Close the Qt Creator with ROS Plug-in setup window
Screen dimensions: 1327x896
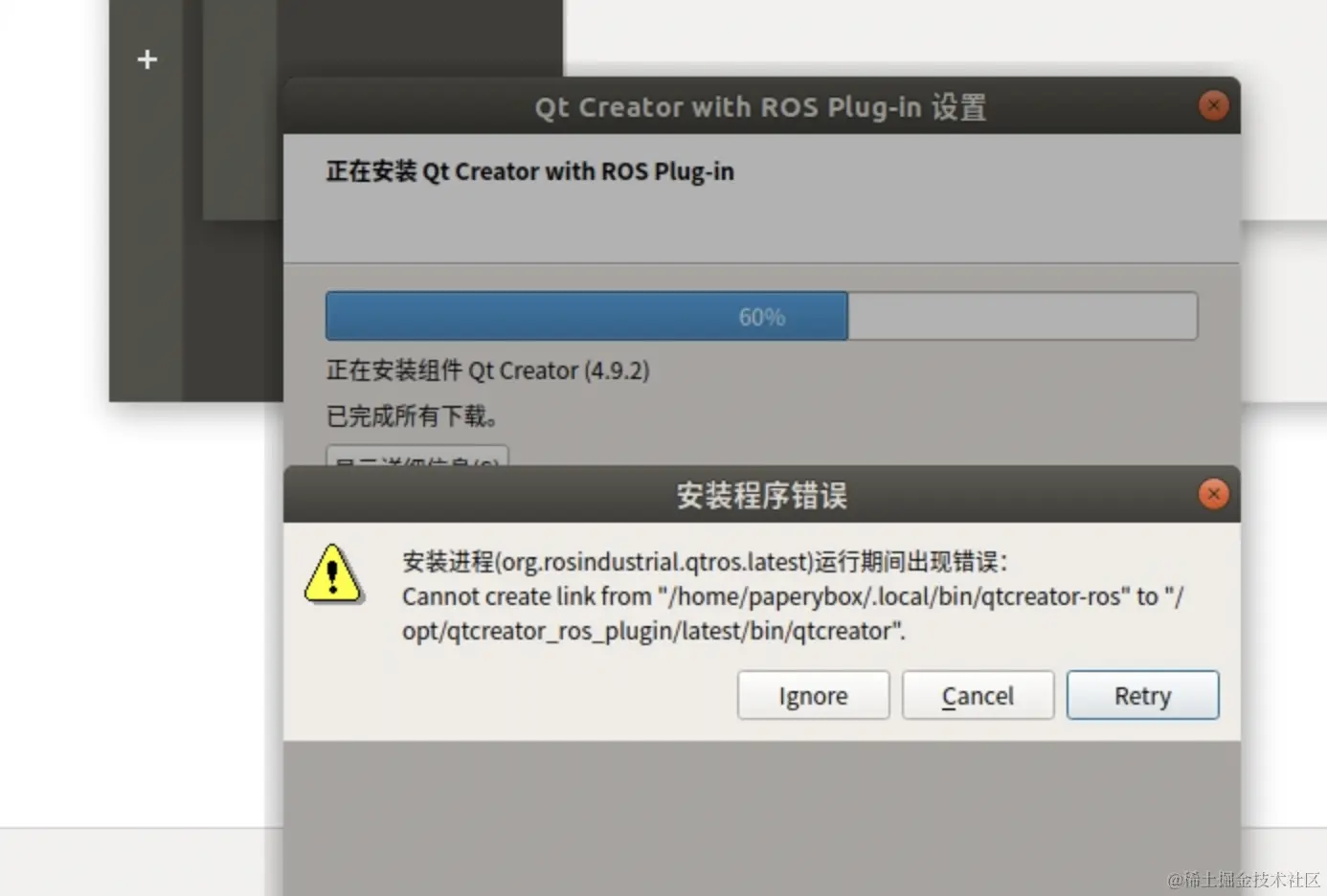(1213, 105)
